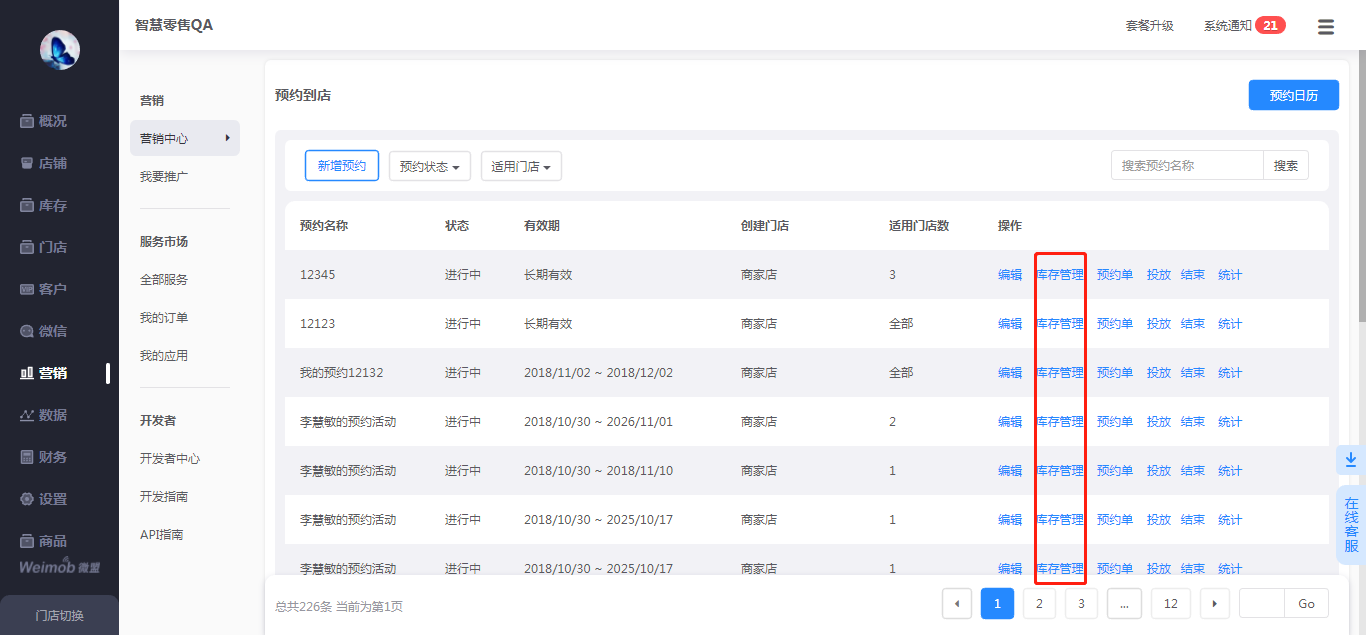Image resolution: width=1366 pixels, height=635 pixels.
Task: Open 库存管理 in the 2018/11/10 row
Action: click(1060, 471)
